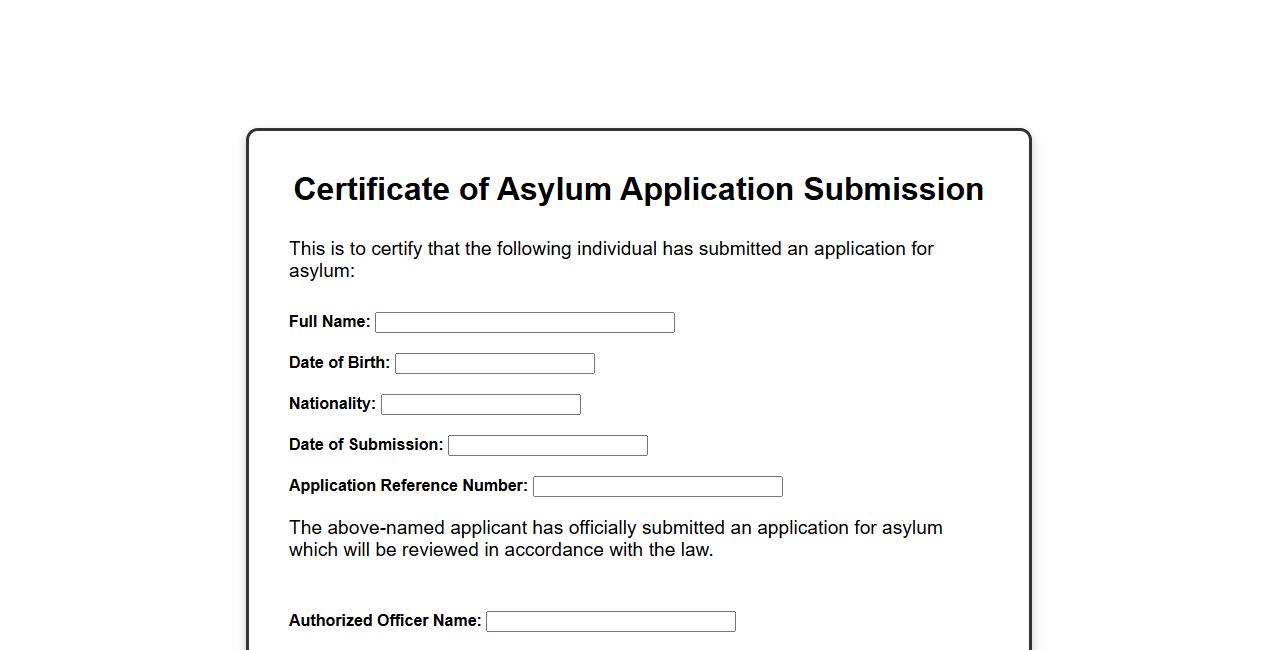Focus the Application Reference Number box
This screenshot has height=650, width=1278.
coord(657,486)
